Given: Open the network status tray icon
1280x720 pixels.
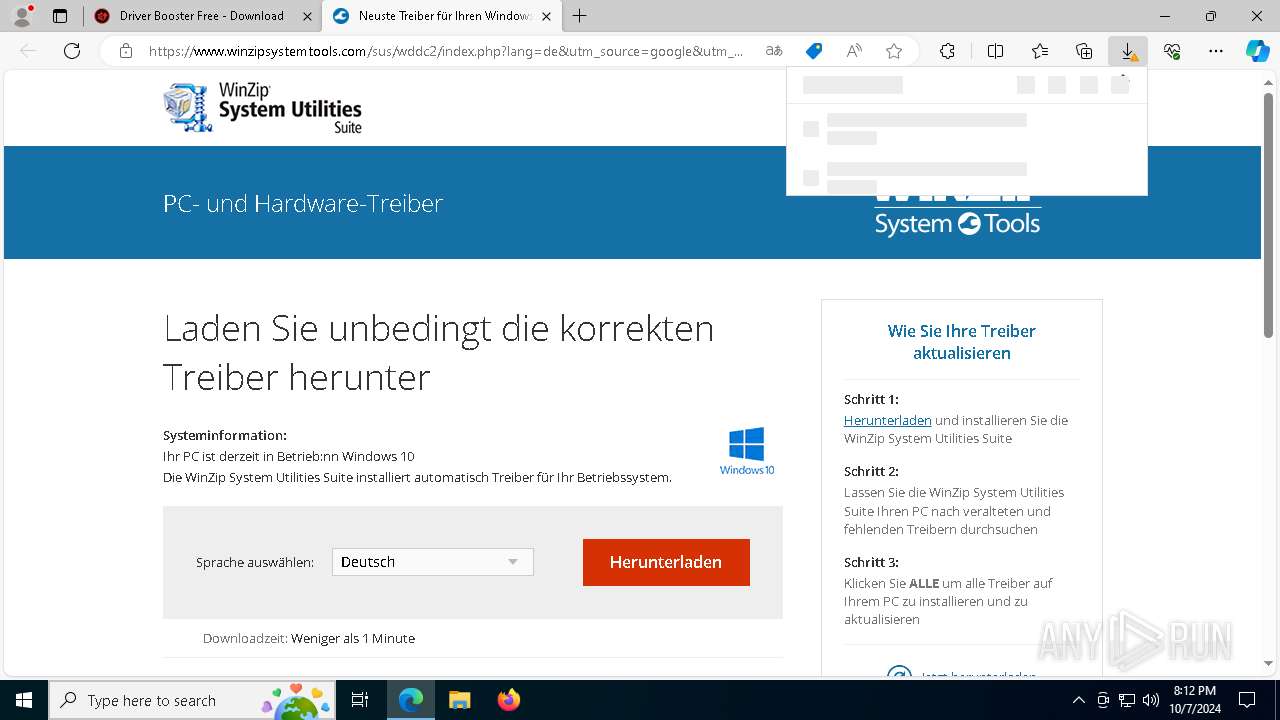Looking at the screenshot, I should (x=1127, y=700).
